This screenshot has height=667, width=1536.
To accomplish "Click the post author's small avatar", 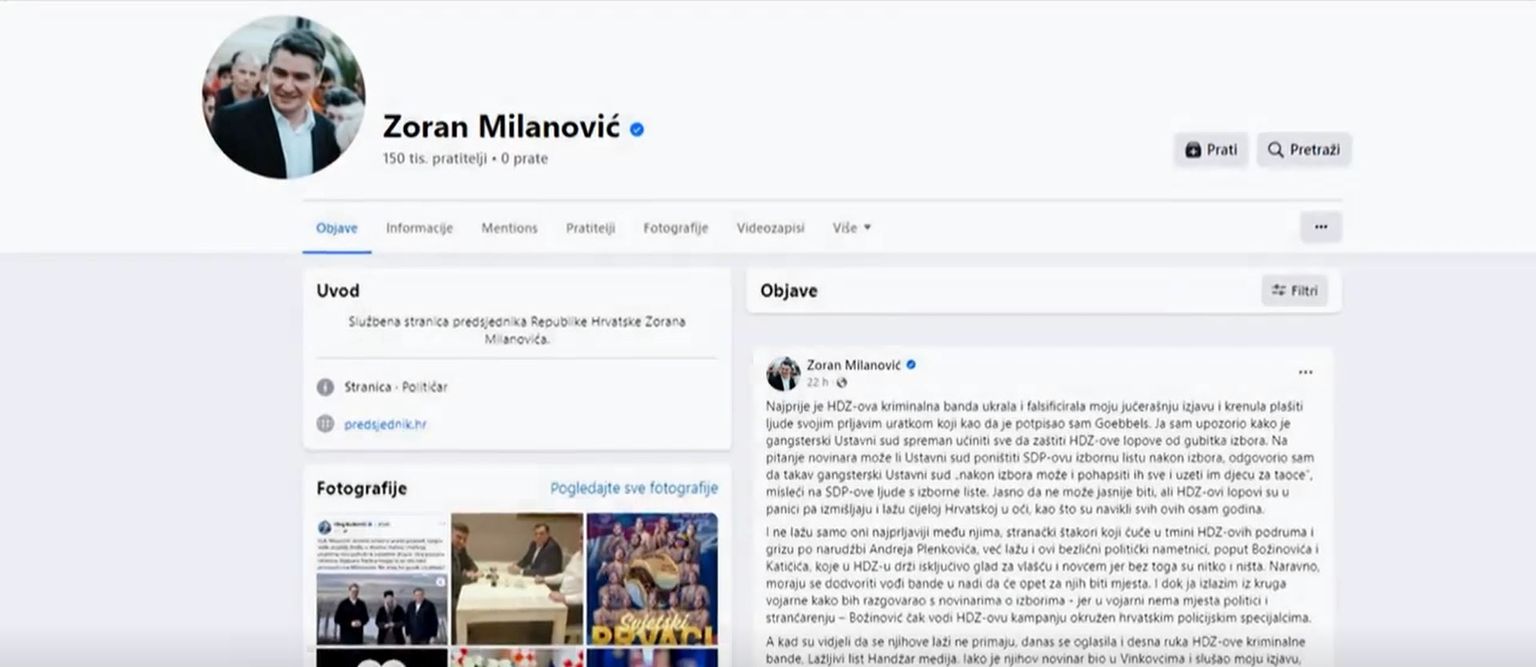I will point(783,373).
